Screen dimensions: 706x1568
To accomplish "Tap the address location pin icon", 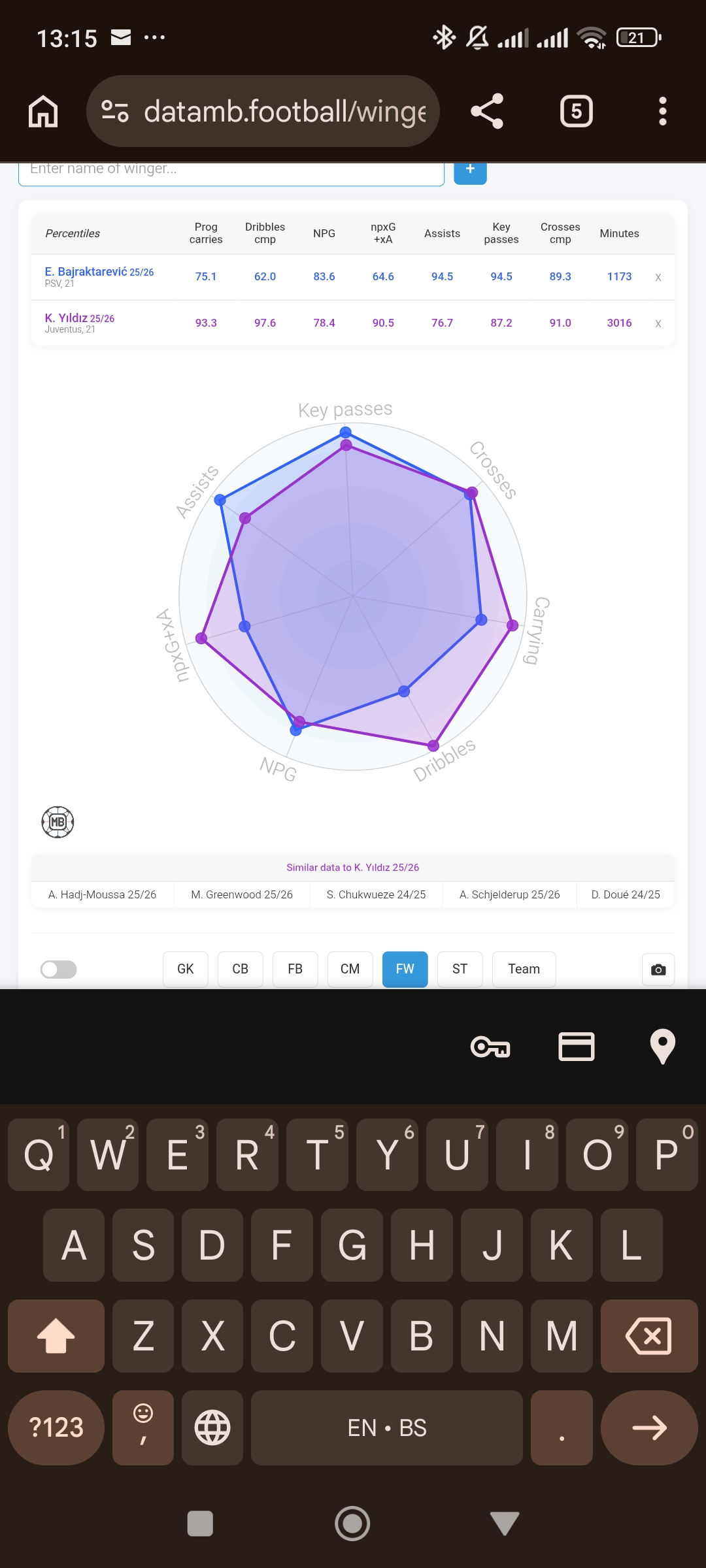I will coord(662,1047).
